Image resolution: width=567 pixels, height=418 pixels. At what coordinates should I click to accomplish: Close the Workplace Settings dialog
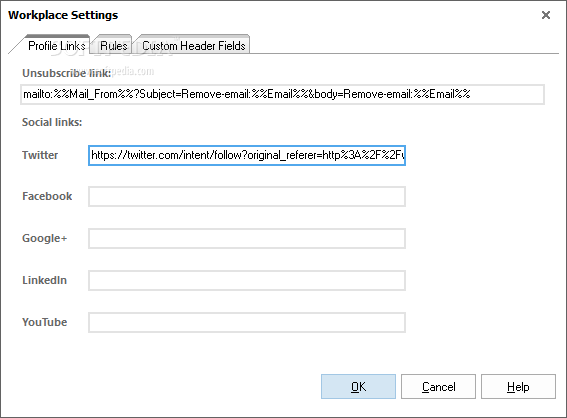[x=546, y=15]
